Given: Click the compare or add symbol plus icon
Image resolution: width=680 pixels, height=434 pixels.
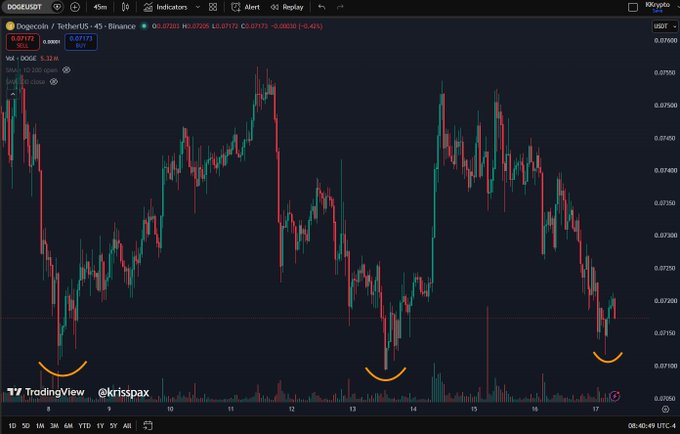Looking at the screenshot, I should [x=75, y=7].
